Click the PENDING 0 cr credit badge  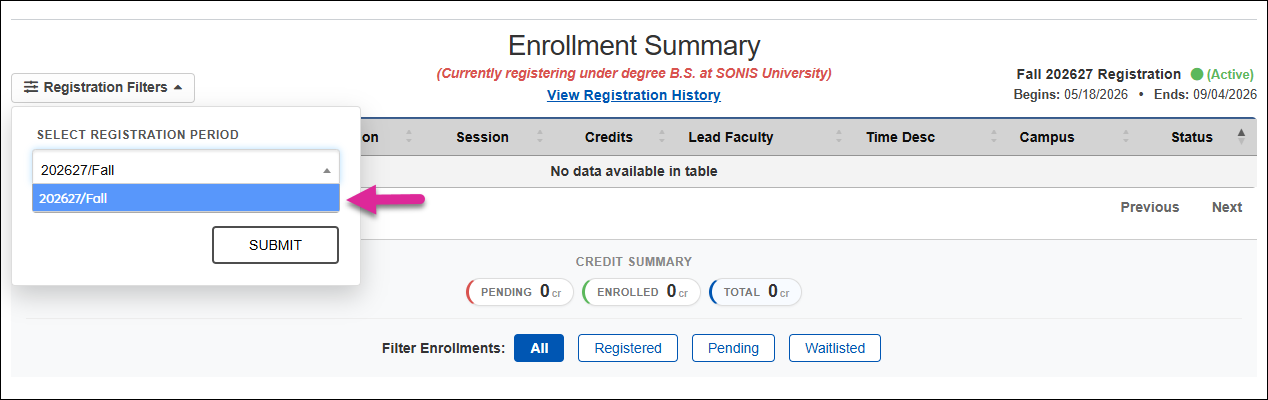pos(520,292)
